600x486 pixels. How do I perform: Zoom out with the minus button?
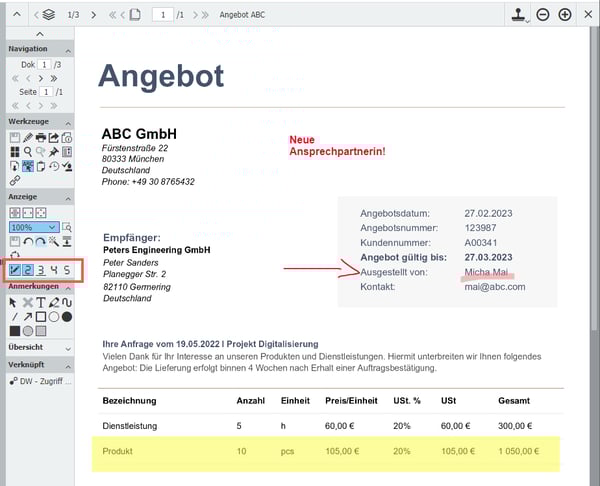click(x=543, y=15)
